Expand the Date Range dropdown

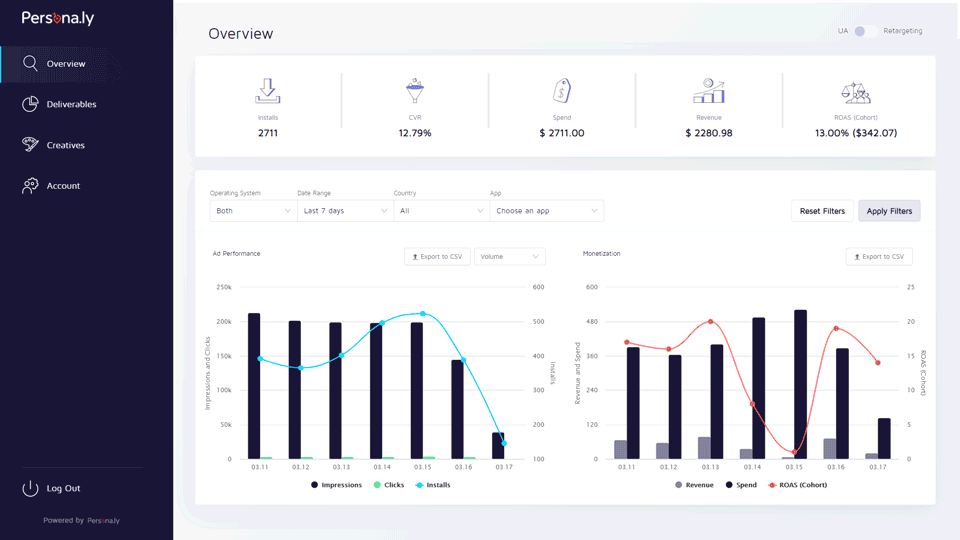click(345, 211)
